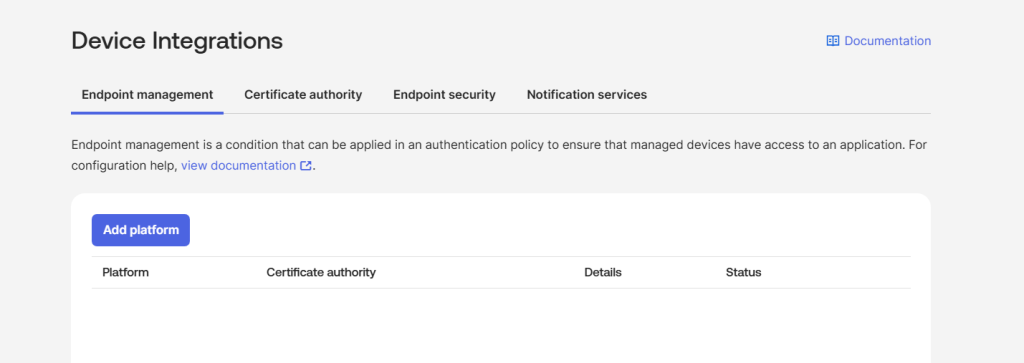Select the Endpoint security tab
The width and height of the screenshot is (1024, 363).
pyautogui.click(x=444, y=95)
